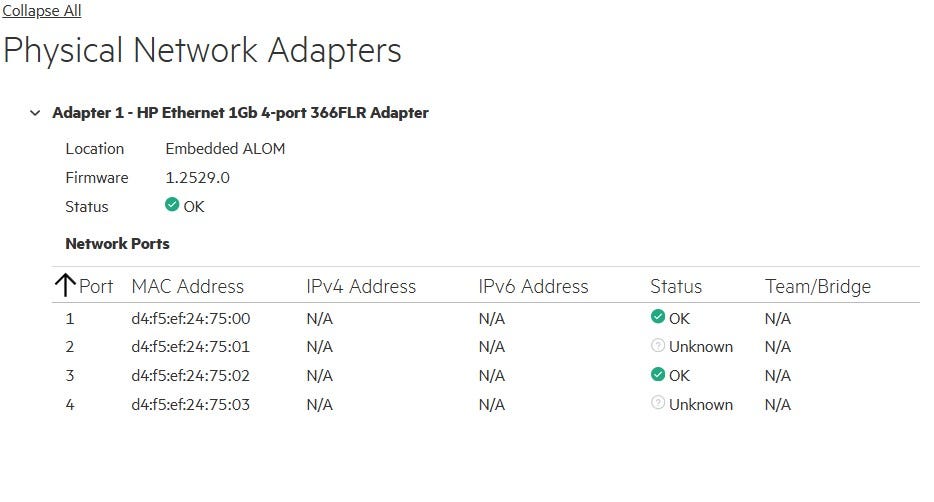
Task: Click the Port column header
Action: point(96,286)
